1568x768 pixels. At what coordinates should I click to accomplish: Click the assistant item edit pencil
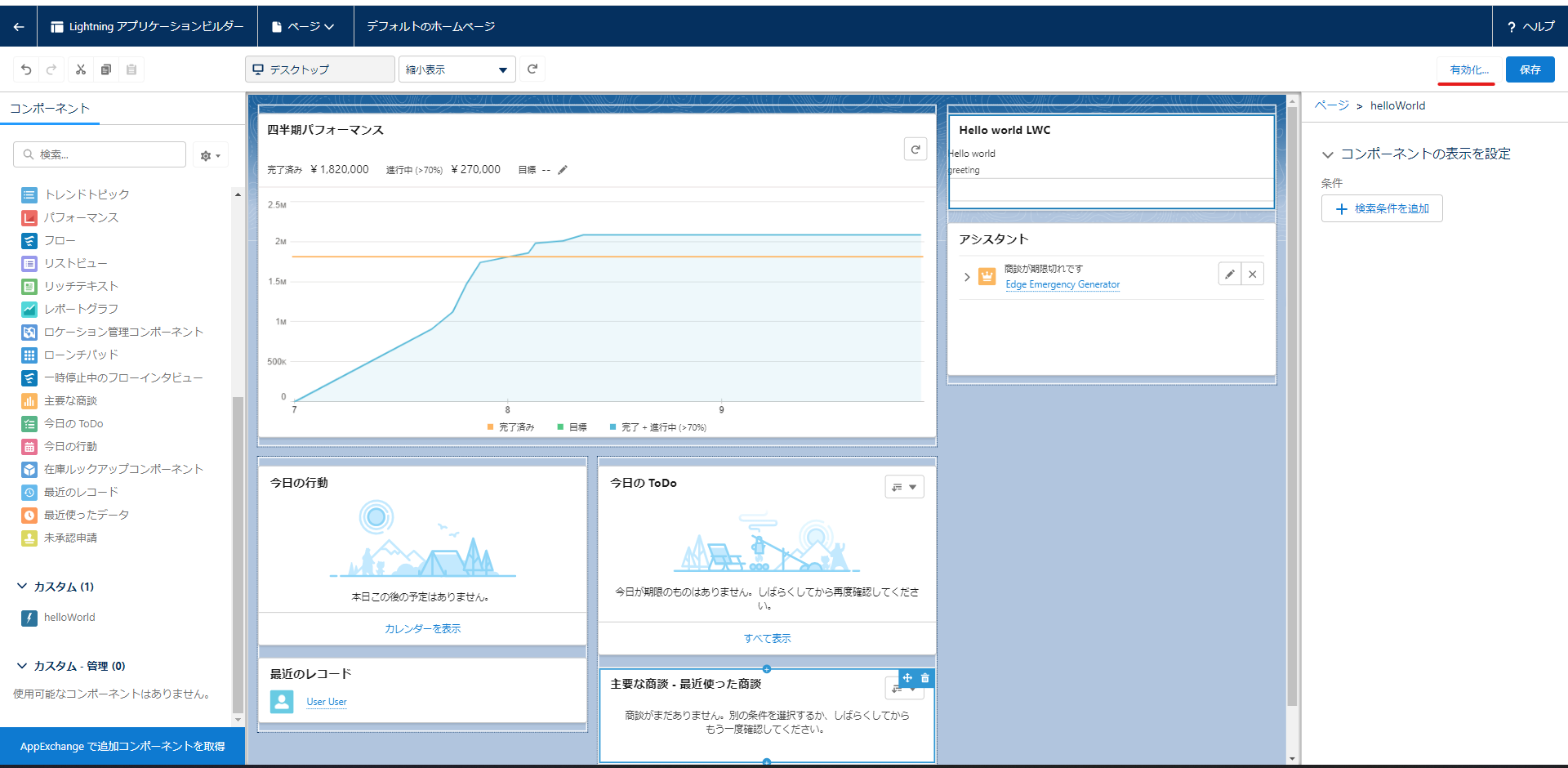(x=1229, y=275)
